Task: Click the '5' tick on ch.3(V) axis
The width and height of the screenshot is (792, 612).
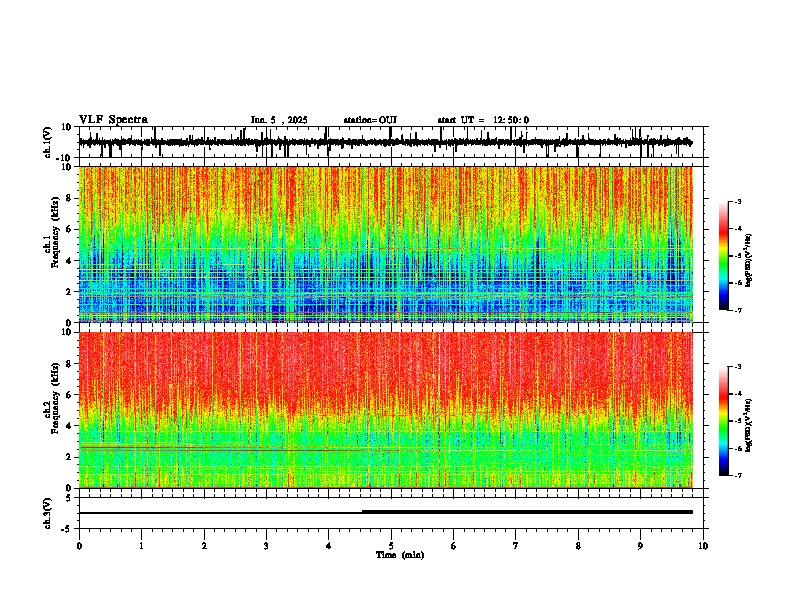Action: coord(69,498)
